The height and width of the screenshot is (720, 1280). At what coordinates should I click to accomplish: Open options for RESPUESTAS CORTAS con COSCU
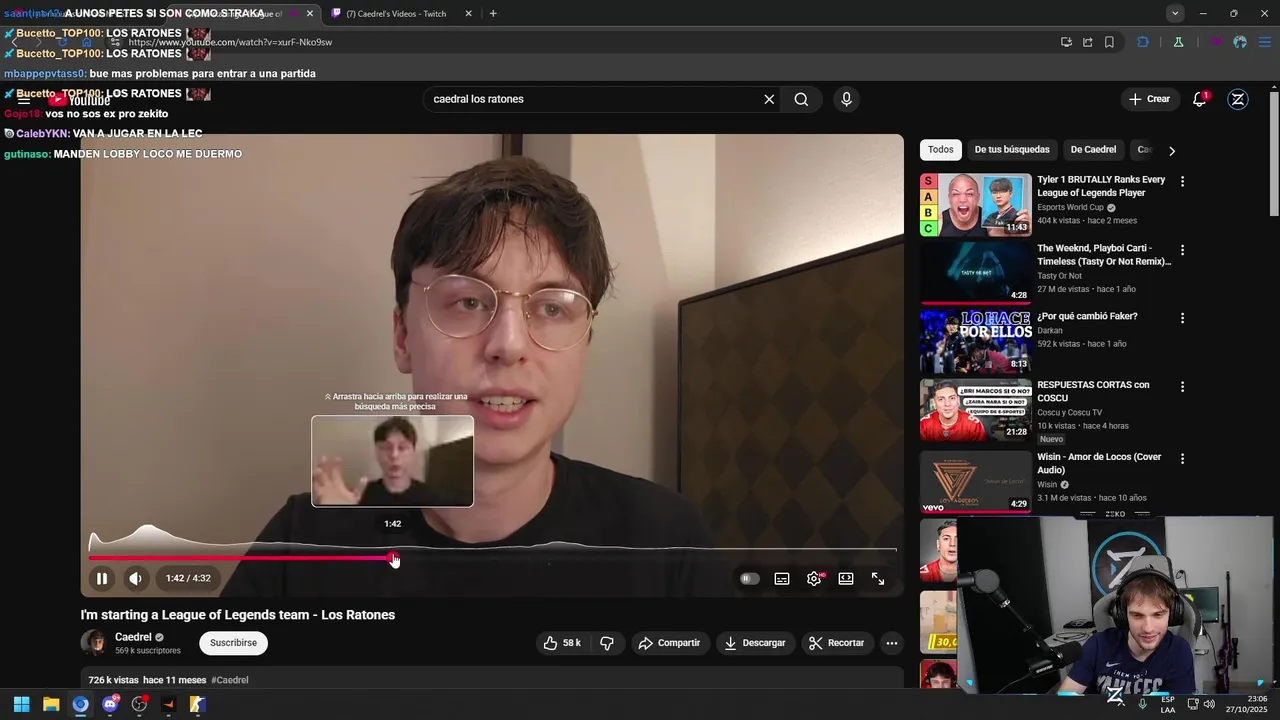[1182, 386]
